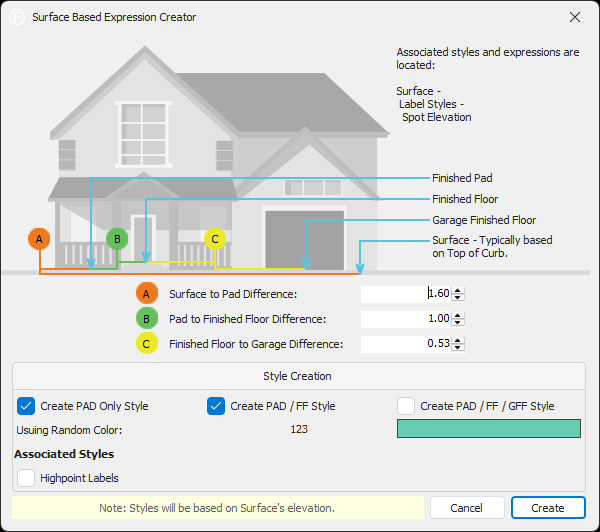The width and height of the screenshot is (600, 532).
Task: Click the Create button
Action: 547,508
